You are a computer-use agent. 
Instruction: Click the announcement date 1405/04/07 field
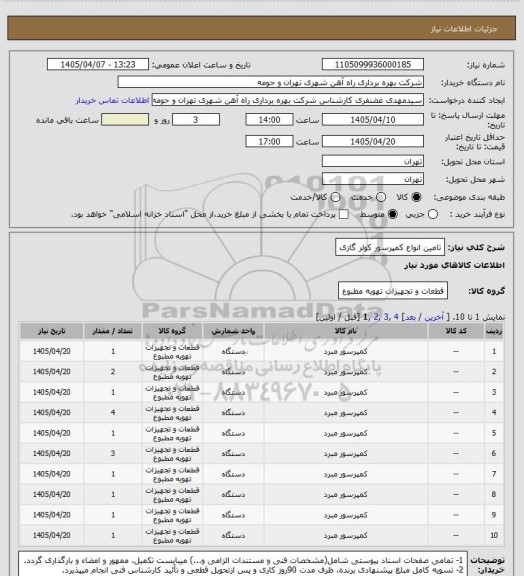98,64
